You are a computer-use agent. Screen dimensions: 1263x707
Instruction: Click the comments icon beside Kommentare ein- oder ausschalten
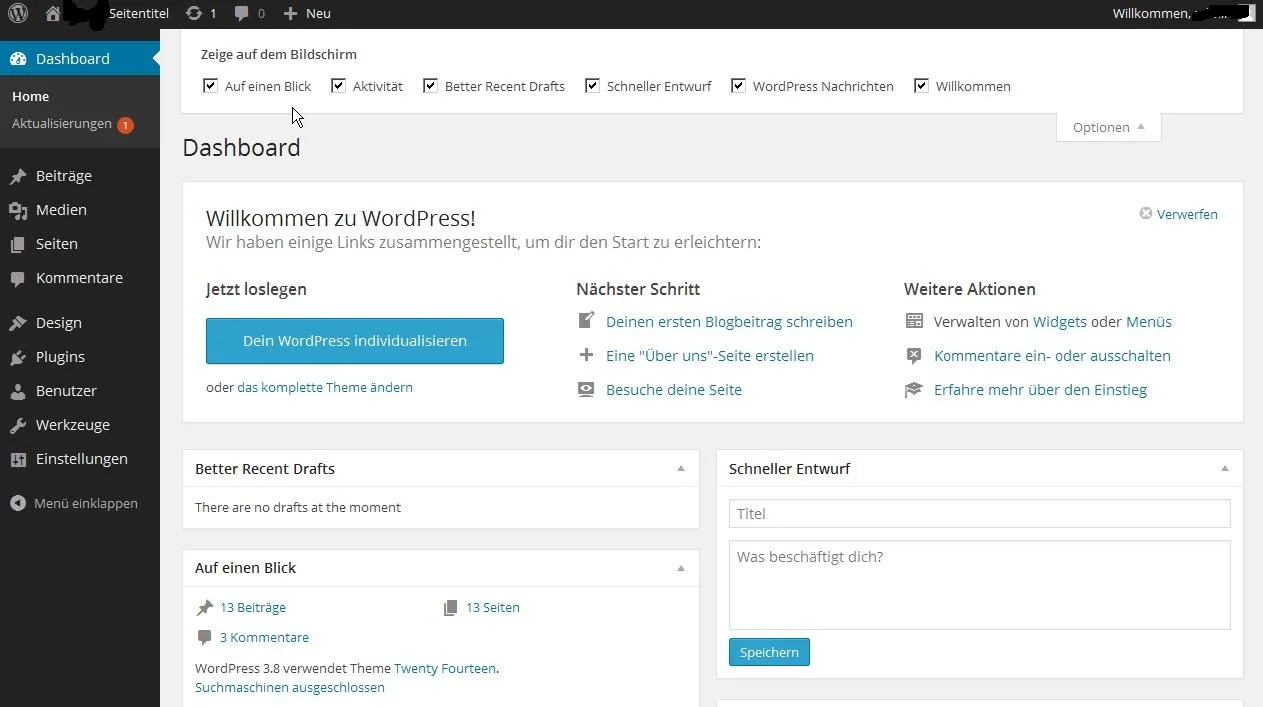[x=914, y=355]
